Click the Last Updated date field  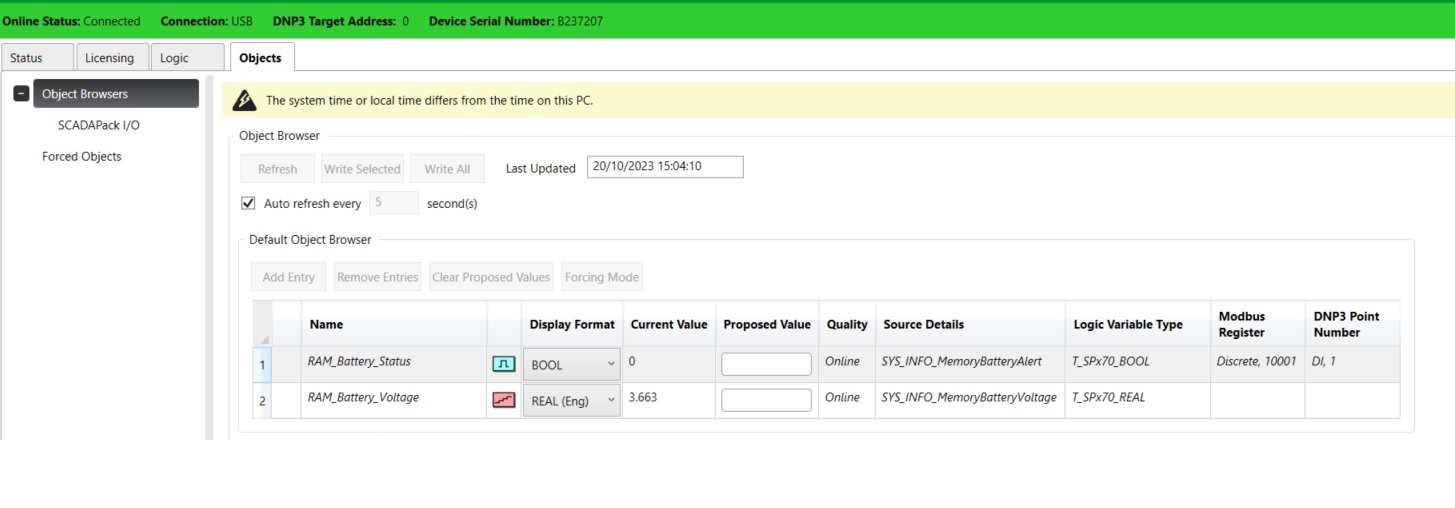point(665,167)
